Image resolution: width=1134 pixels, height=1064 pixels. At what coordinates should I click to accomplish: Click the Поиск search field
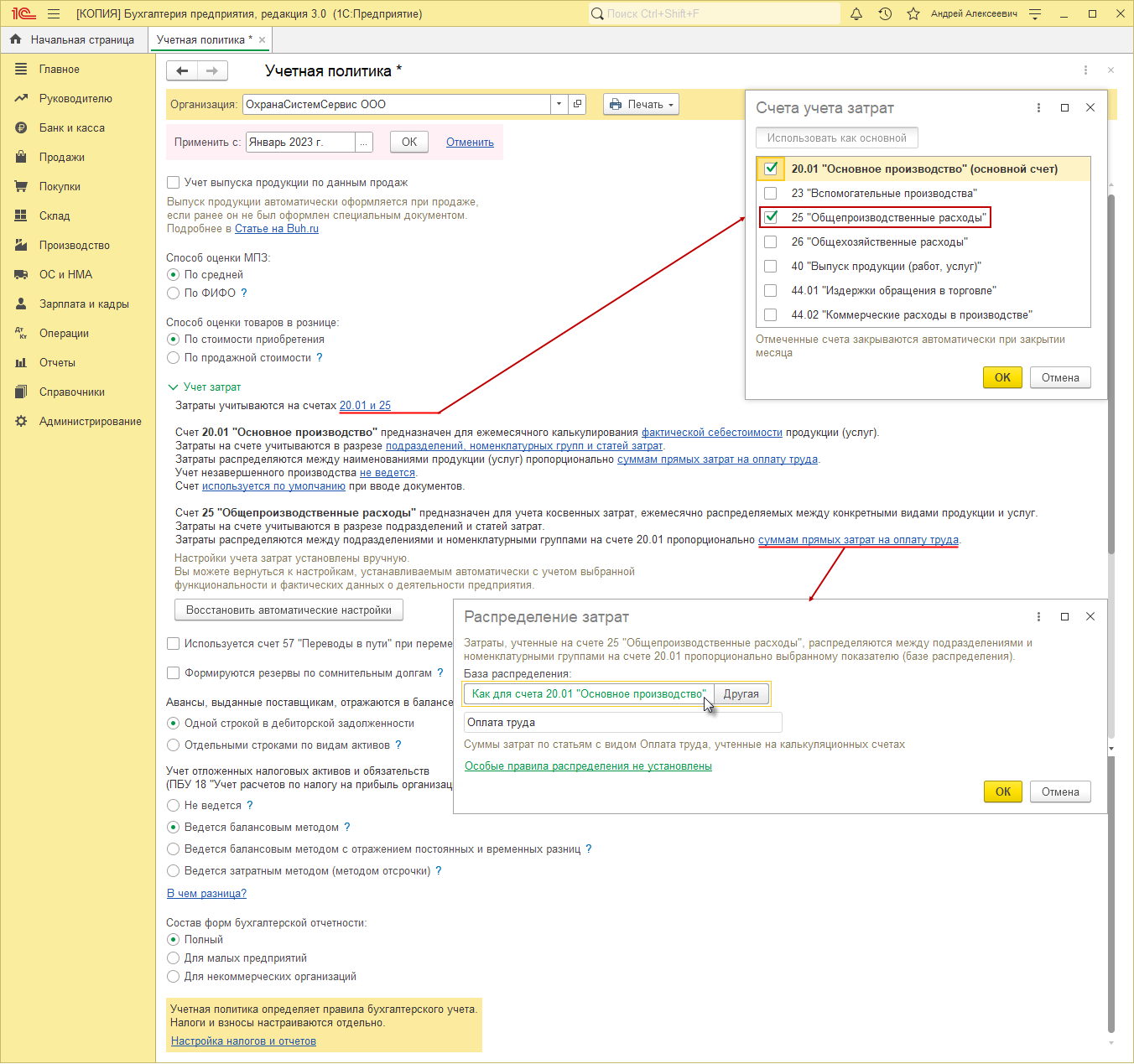[715, 14]
